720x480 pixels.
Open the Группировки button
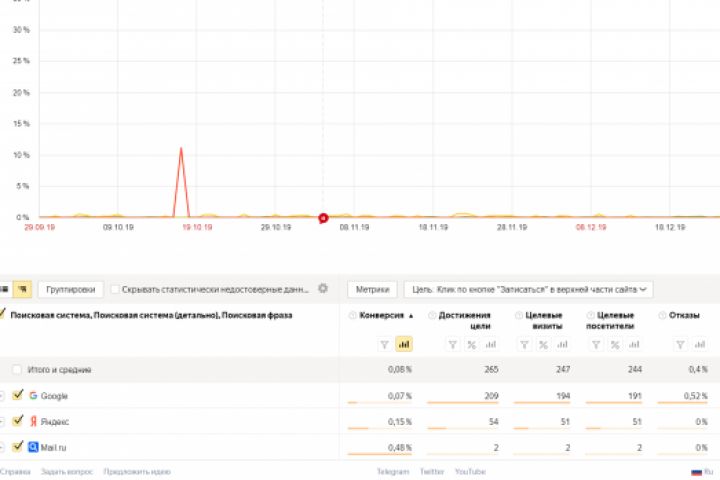(x=71, y=289)
